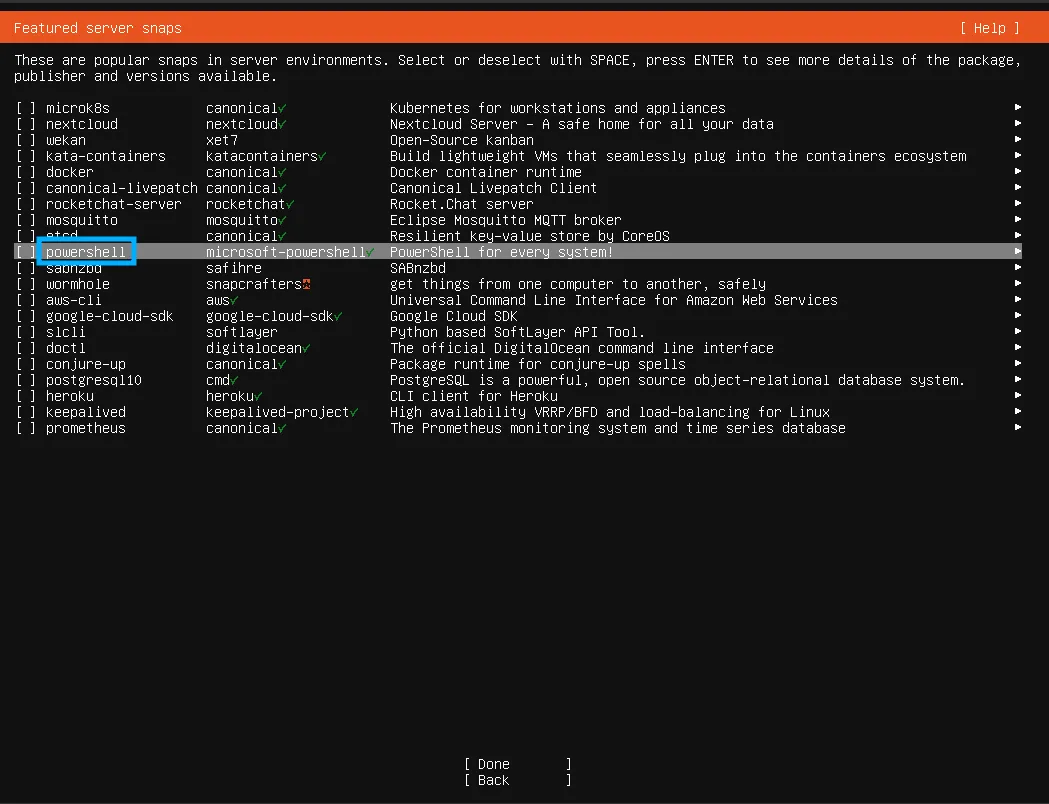
Task: Click the Featured server snaps title
Action: 98,28
